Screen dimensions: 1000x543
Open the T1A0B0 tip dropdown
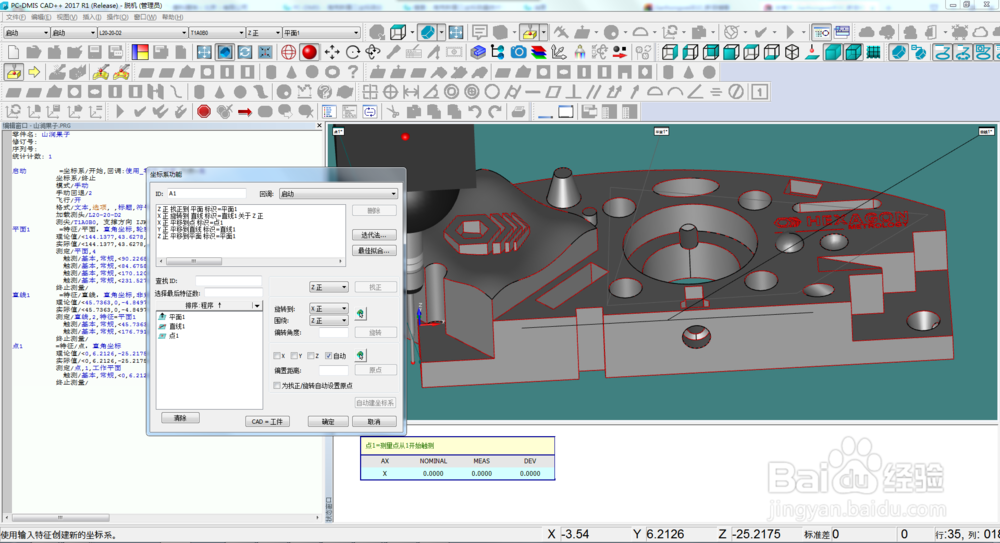click(217, 33)
